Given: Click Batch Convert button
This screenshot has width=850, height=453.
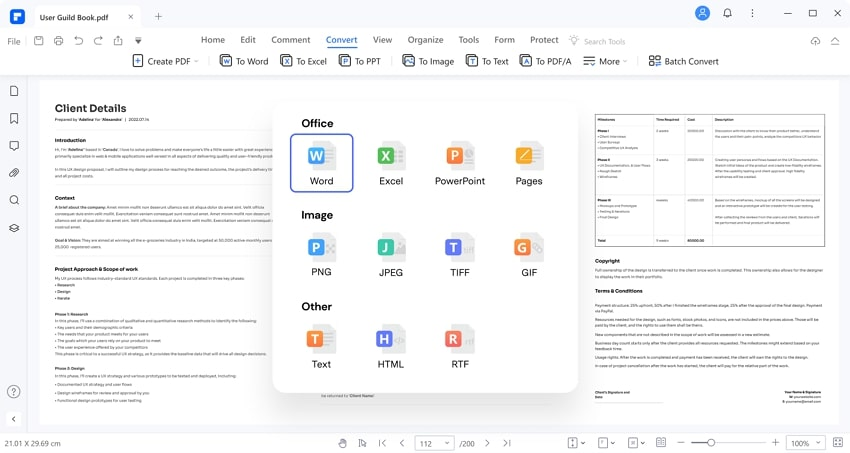Looking at the screenshot, I should (x=684, y=61).
